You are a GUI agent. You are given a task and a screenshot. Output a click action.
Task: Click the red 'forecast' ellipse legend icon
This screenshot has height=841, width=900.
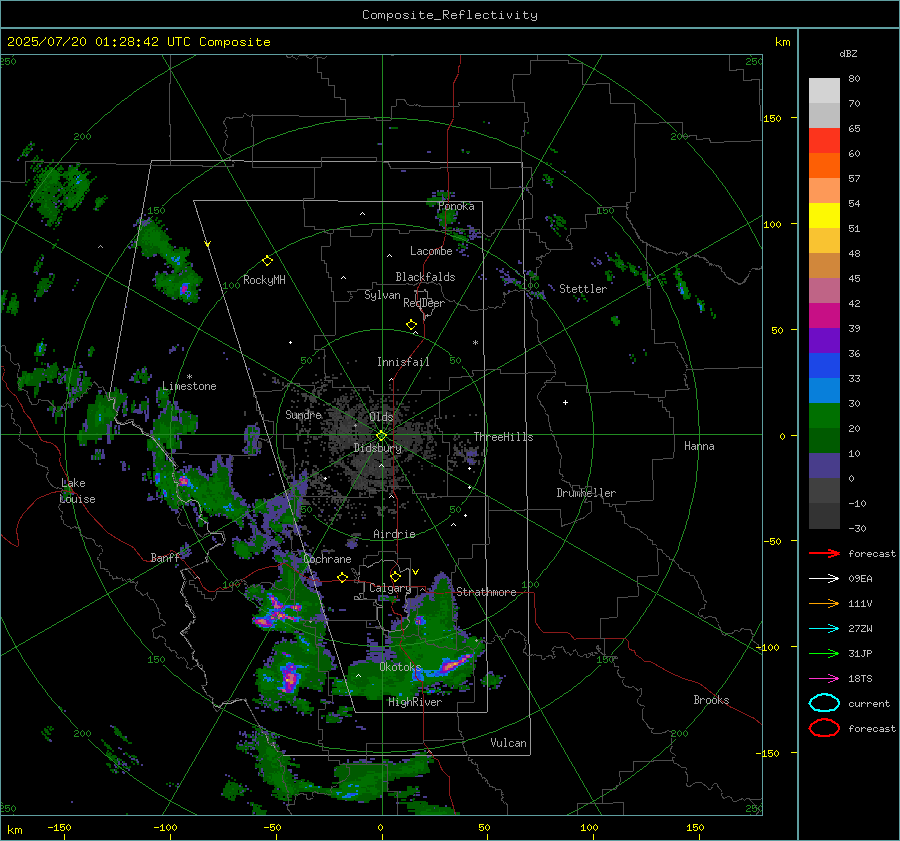(x=824, y=728)
